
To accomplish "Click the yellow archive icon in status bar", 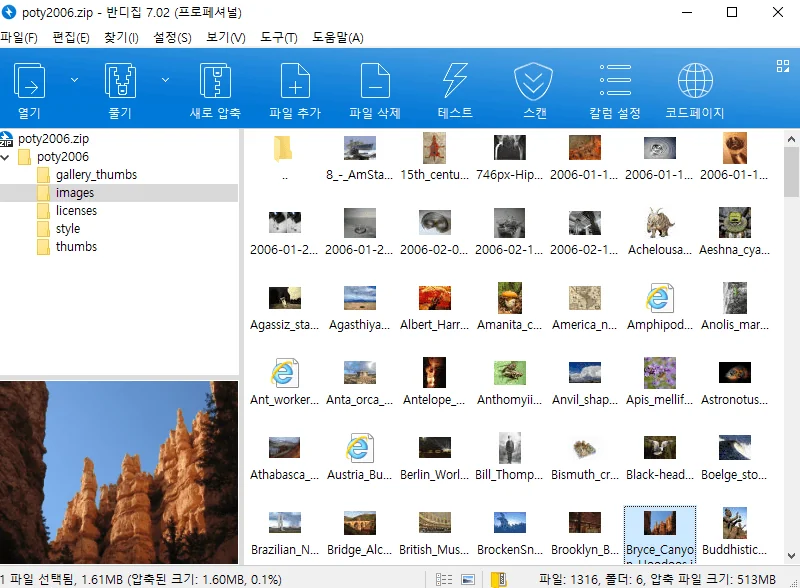I will pos(498,579).
